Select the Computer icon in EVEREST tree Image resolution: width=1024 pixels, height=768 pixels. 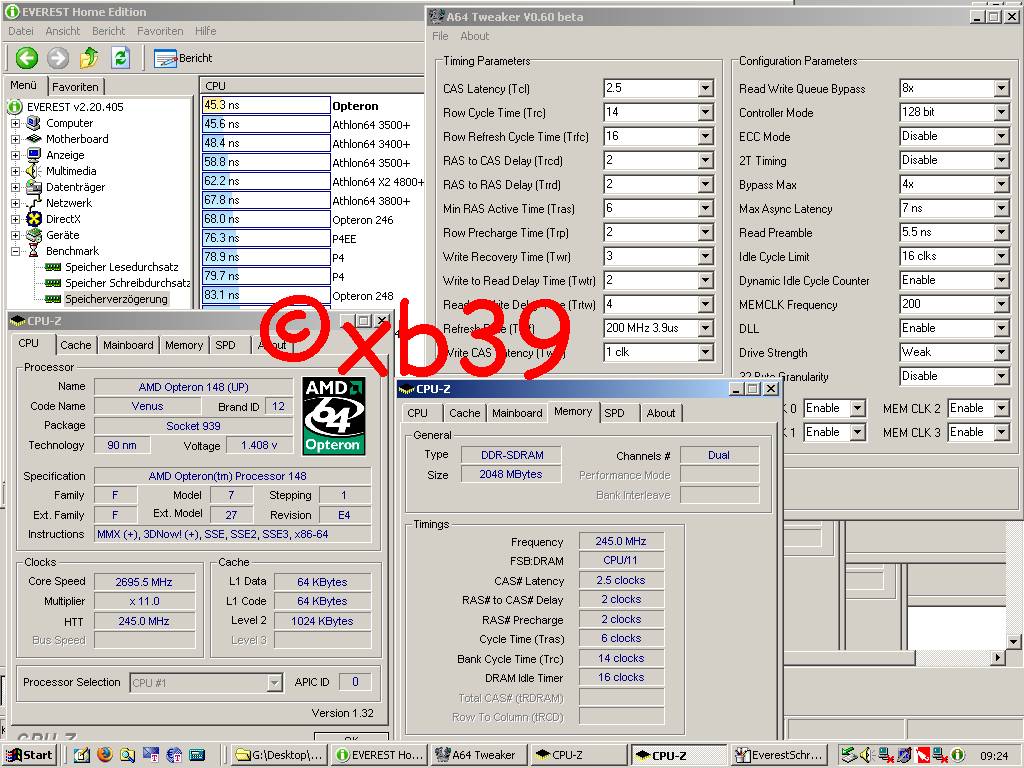(x=33, y=123)
